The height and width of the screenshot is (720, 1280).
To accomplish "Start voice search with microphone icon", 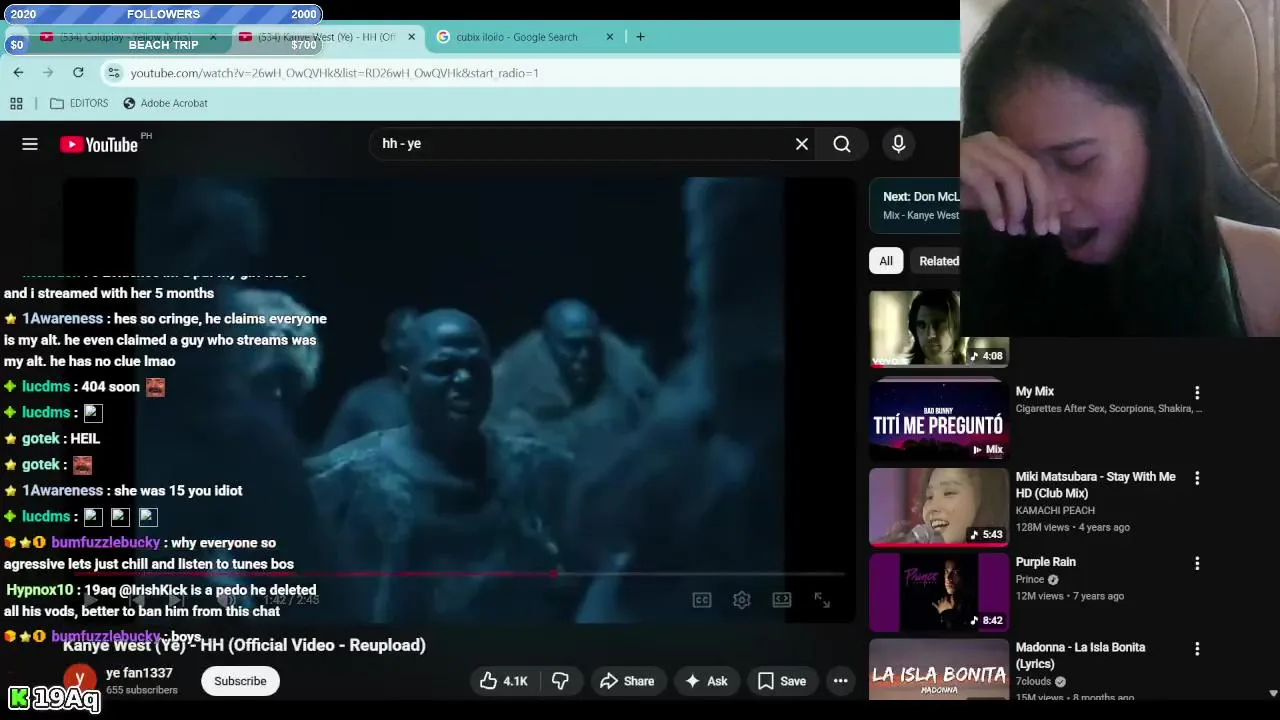I will pyautogui.click(x=898, y=144).
